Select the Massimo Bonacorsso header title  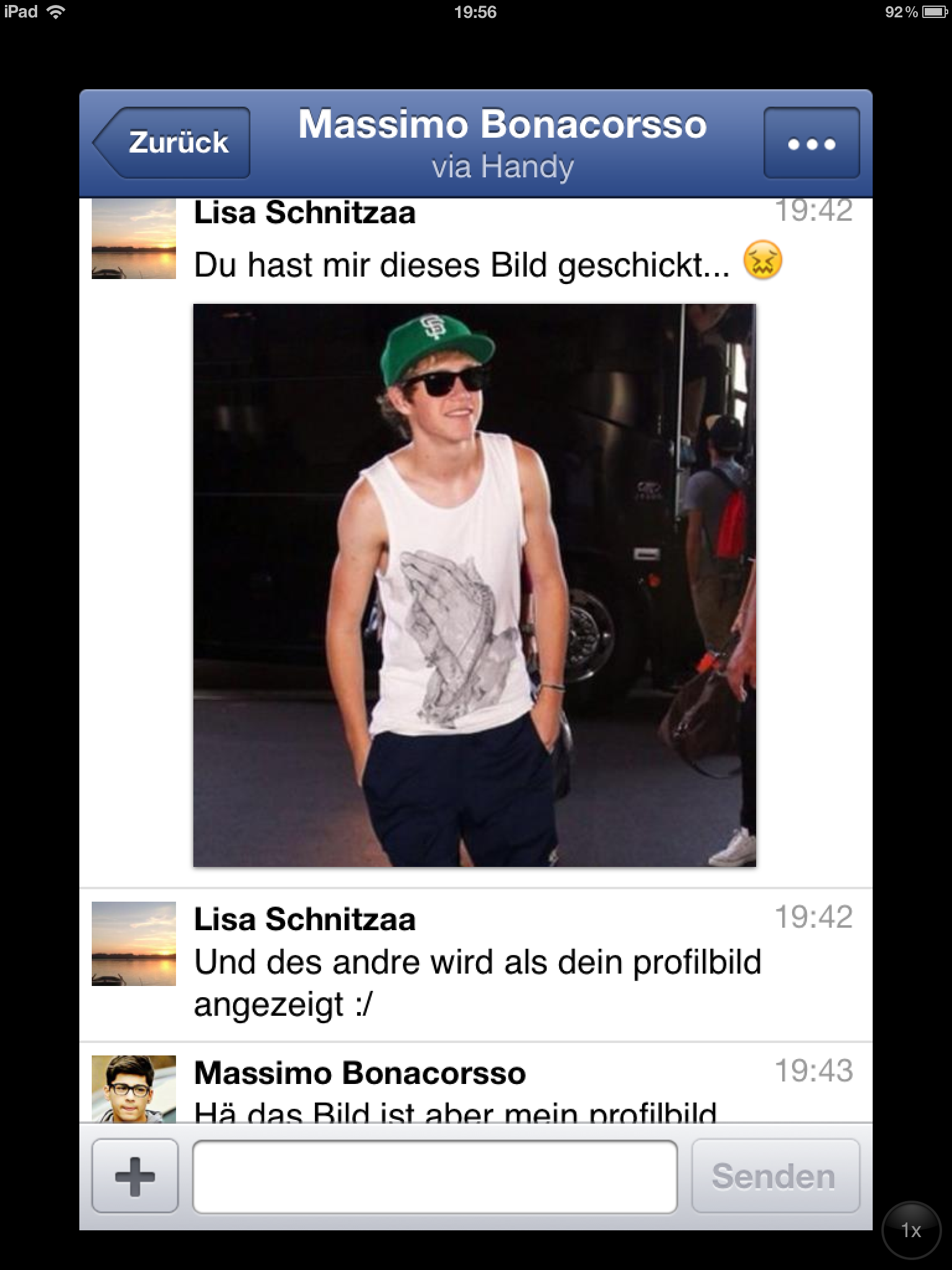pyautogui.click(x=503, y=124)
